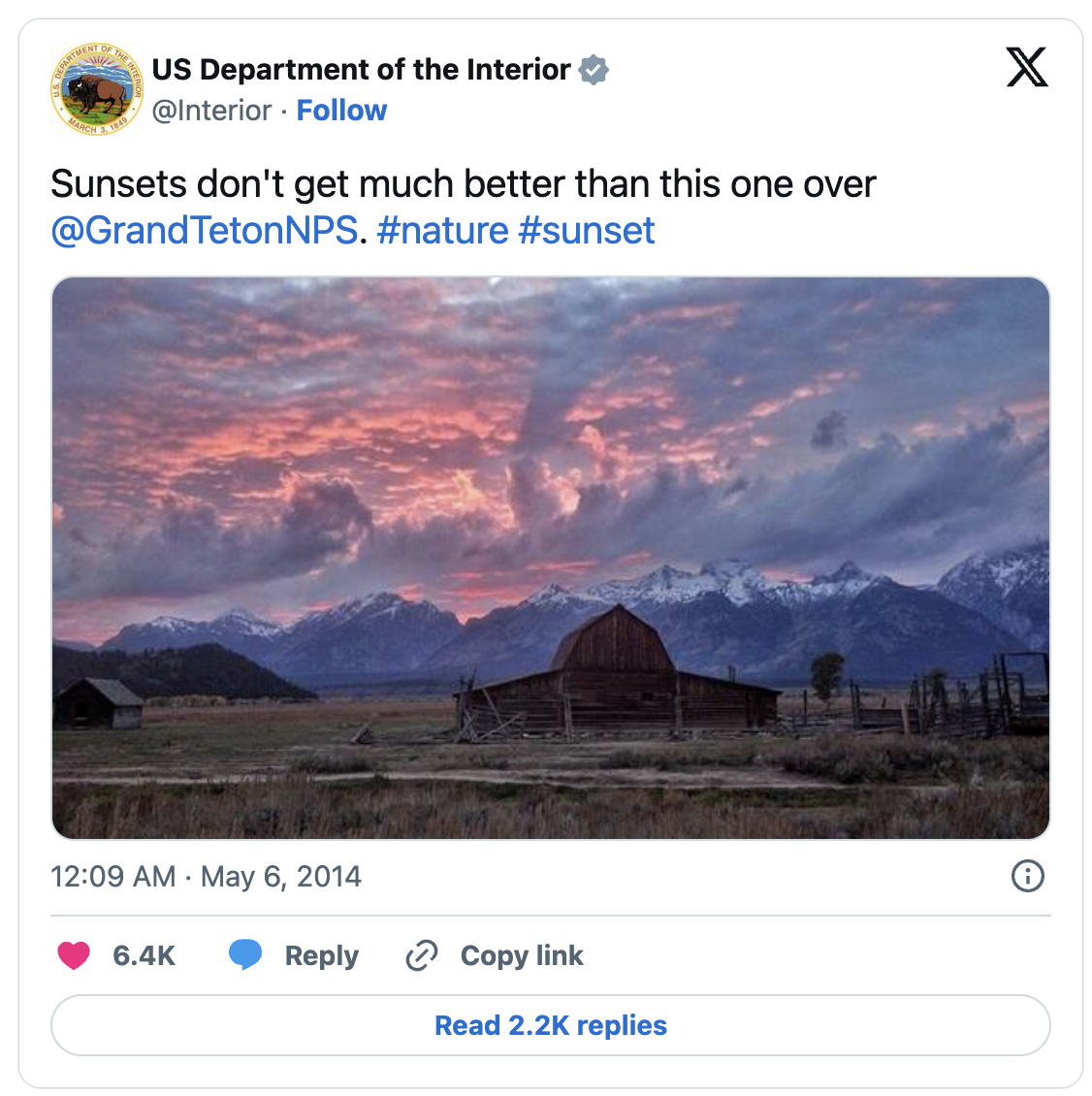Image resolution: width=1092 pixels, height=1096 pixels.
Task: Open the #sunset hashtag
Action: 587,231
